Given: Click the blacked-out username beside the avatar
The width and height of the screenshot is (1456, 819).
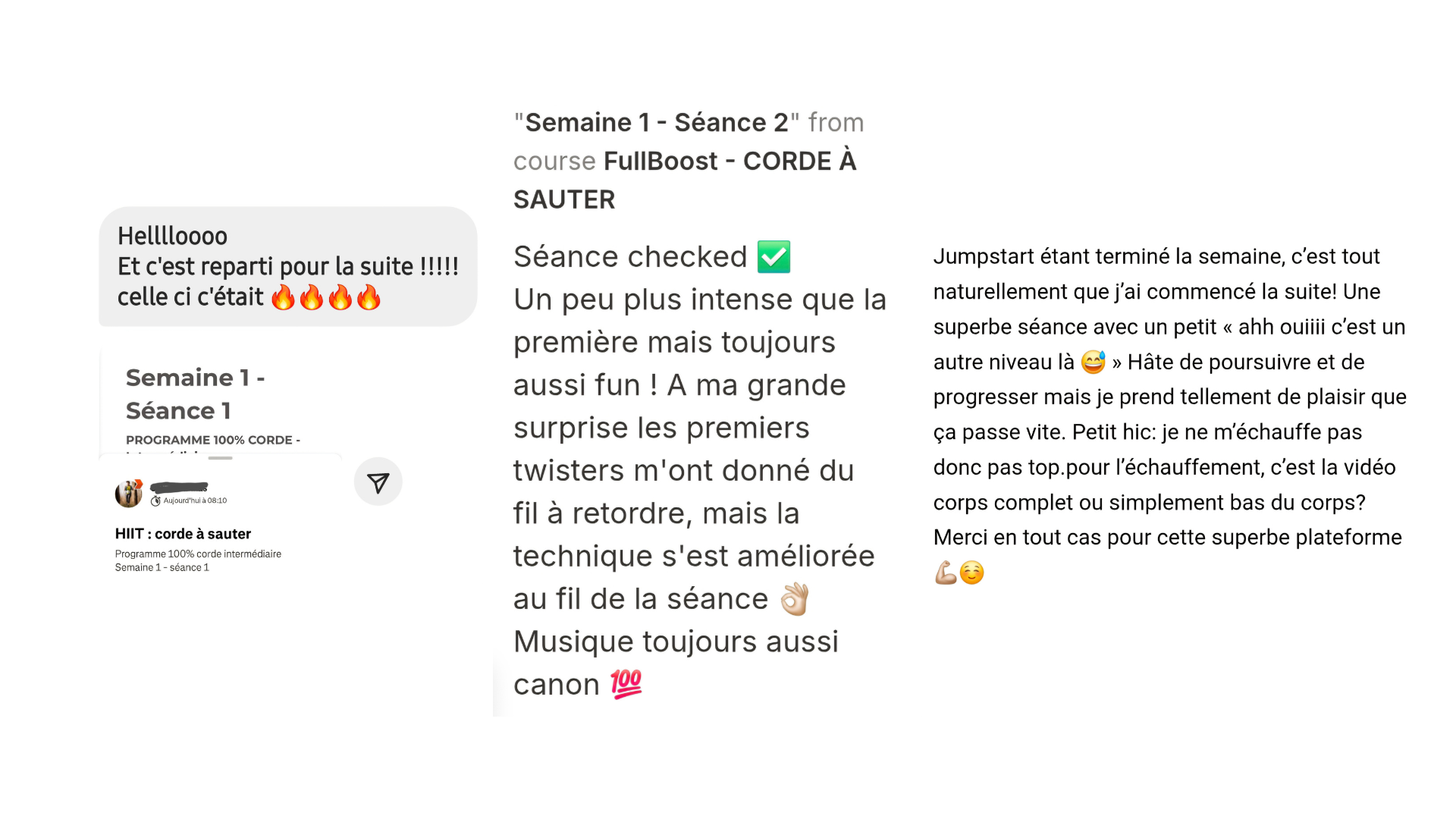Looking at the screenshot, I should [x=179, y=487].
